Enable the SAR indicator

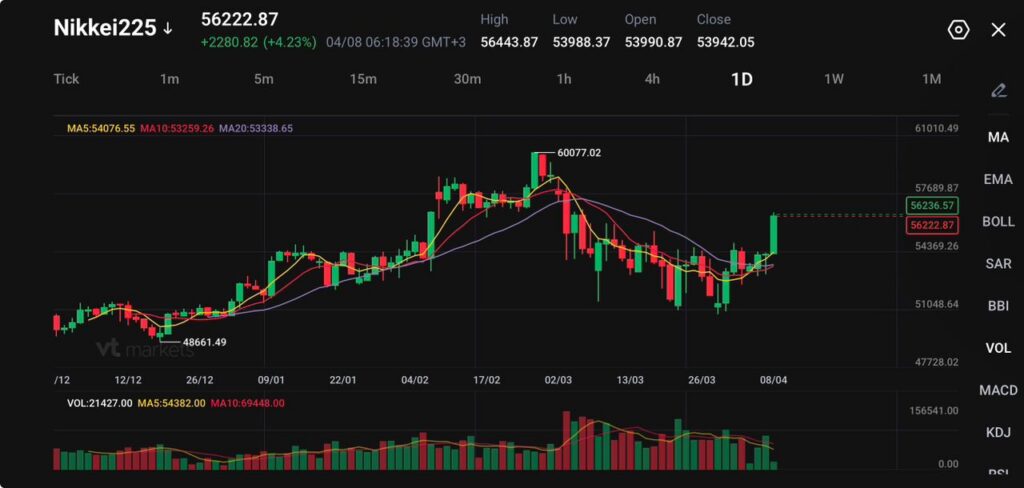point(998,263)
